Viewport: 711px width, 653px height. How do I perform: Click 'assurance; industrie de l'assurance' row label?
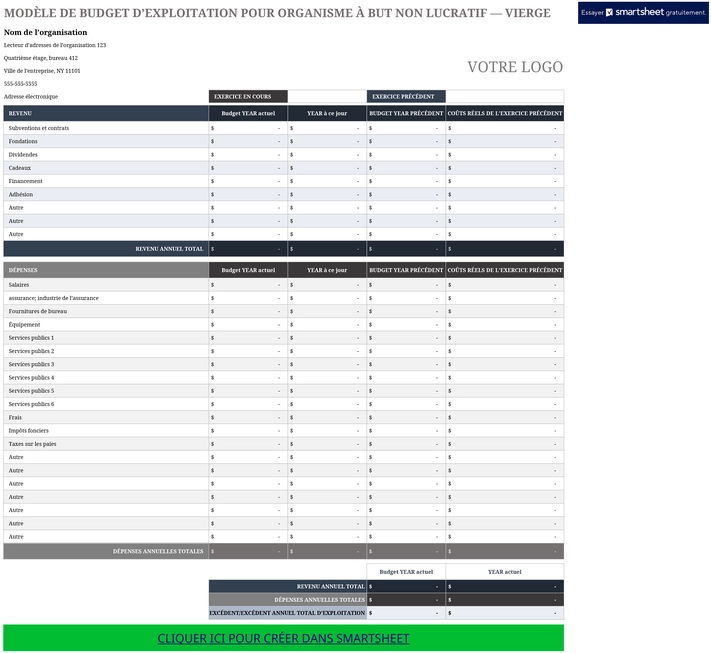pyautogui.click(x=54, y=298)
